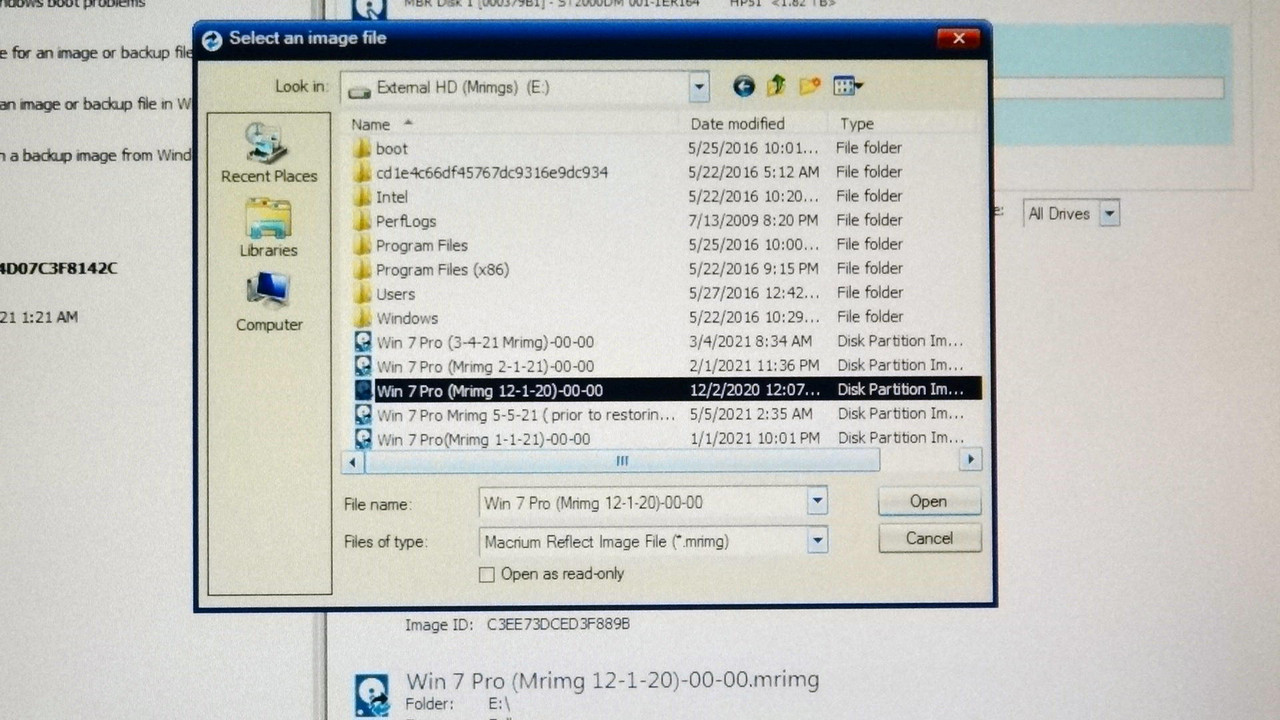
Task: Open the All Drives dropdown behind dialog
Action: pos(1109,213)
